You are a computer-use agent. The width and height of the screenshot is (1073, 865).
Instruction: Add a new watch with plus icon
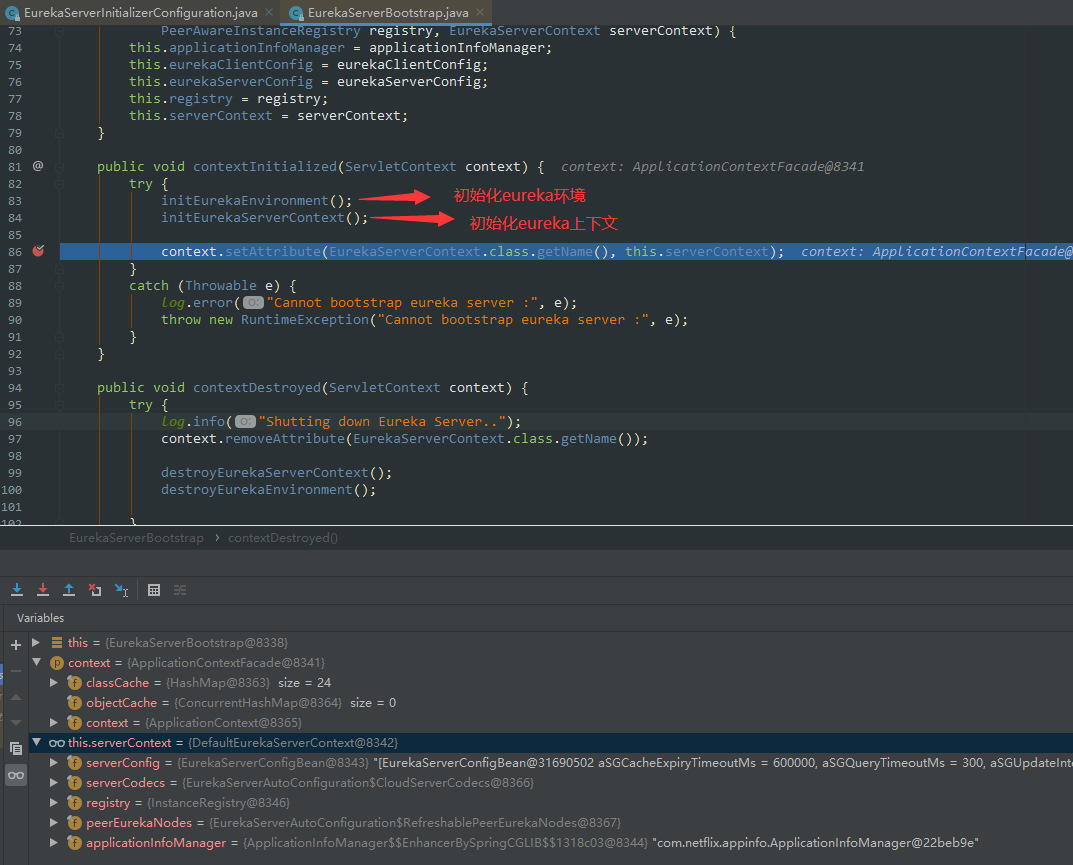pyautogui.click(x=16, y=645)
